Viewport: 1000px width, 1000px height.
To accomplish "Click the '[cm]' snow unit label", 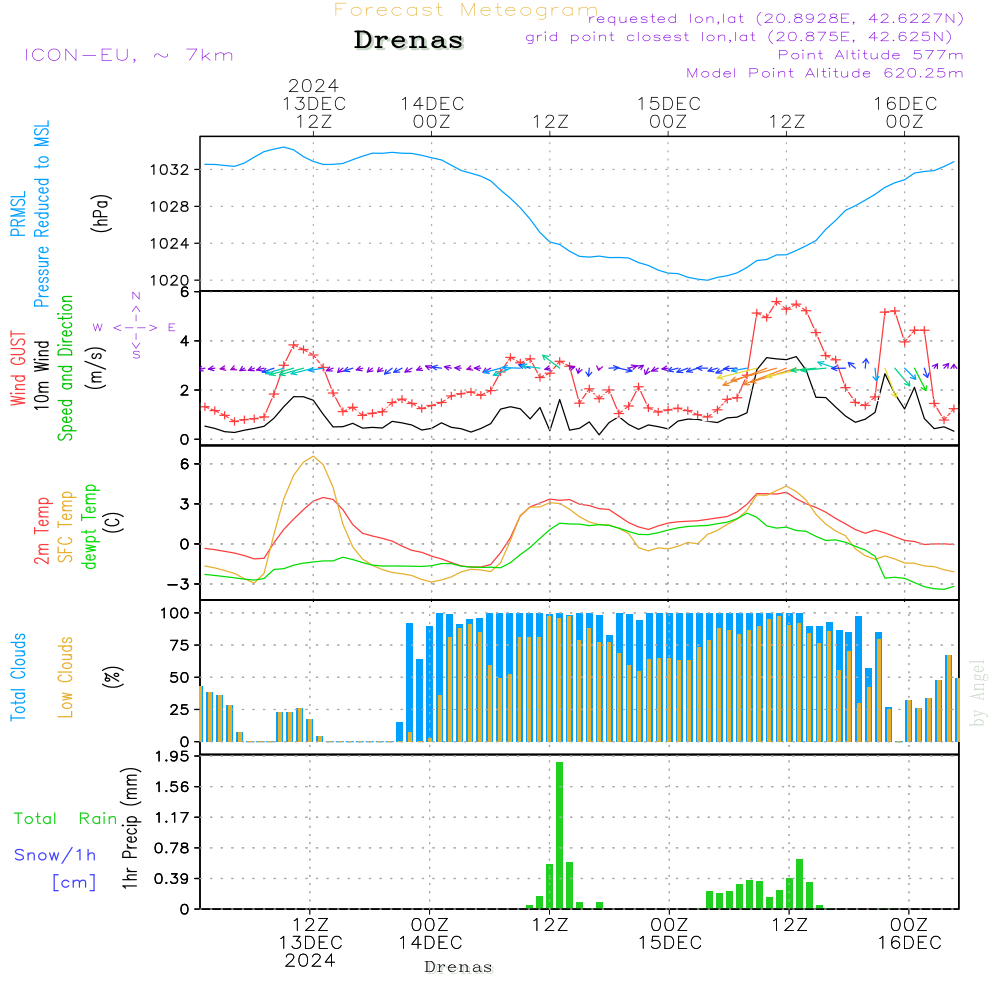I will 74,883.
